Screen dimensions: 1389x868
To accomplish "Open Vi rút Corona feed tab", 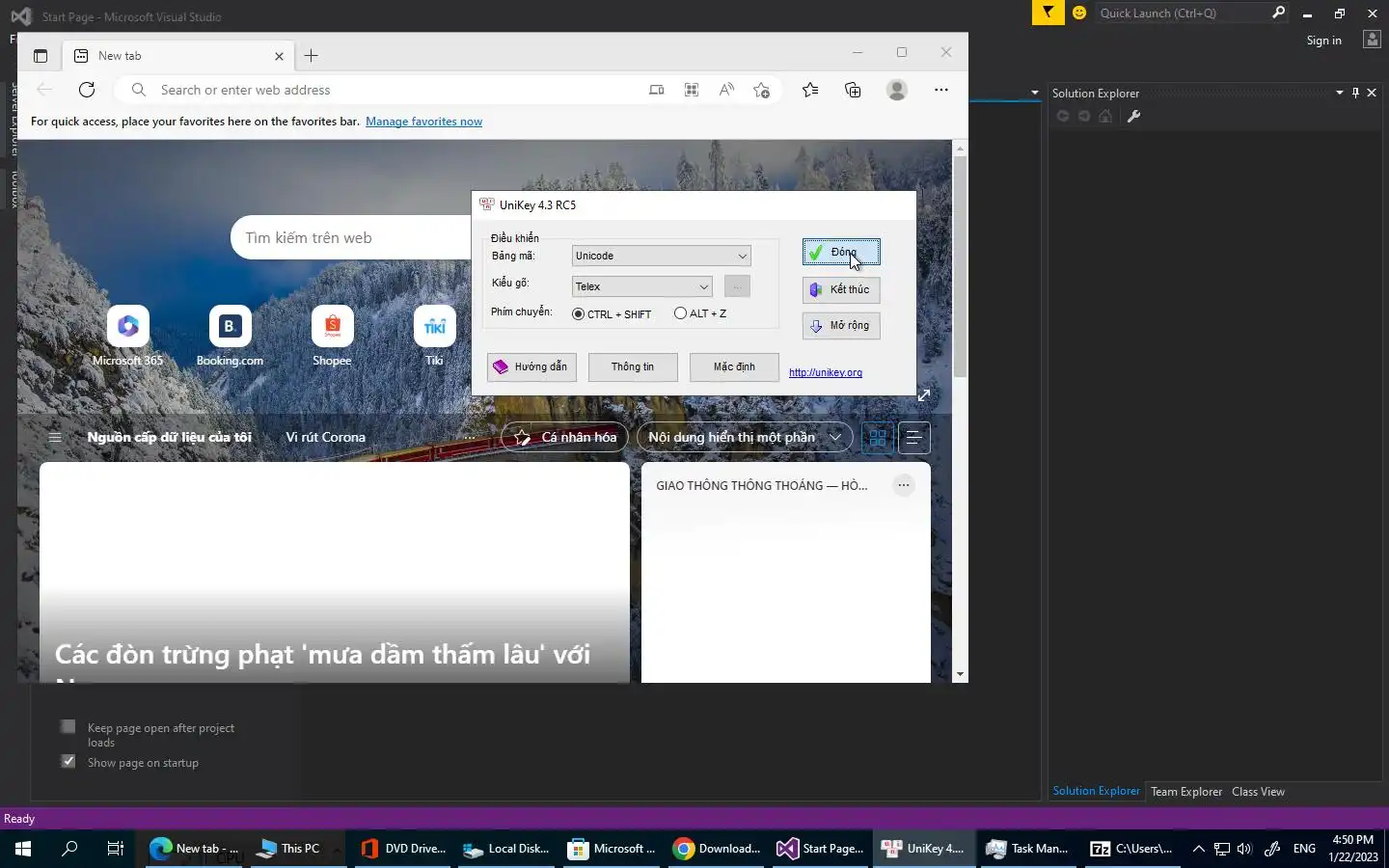I will pos(326,437).
